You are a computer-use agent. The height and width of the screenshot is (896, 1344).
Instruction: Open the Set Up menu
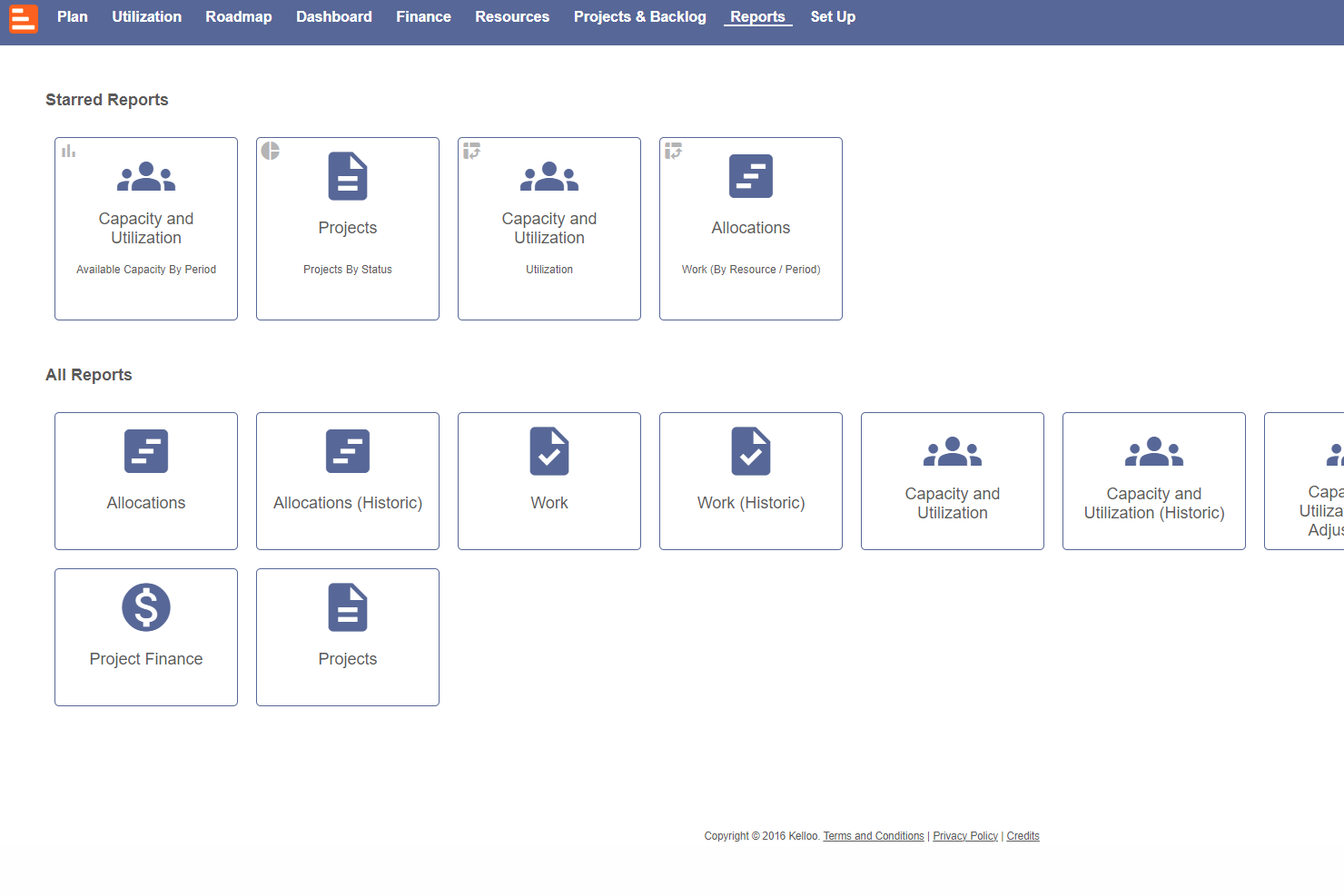point(833,16)
